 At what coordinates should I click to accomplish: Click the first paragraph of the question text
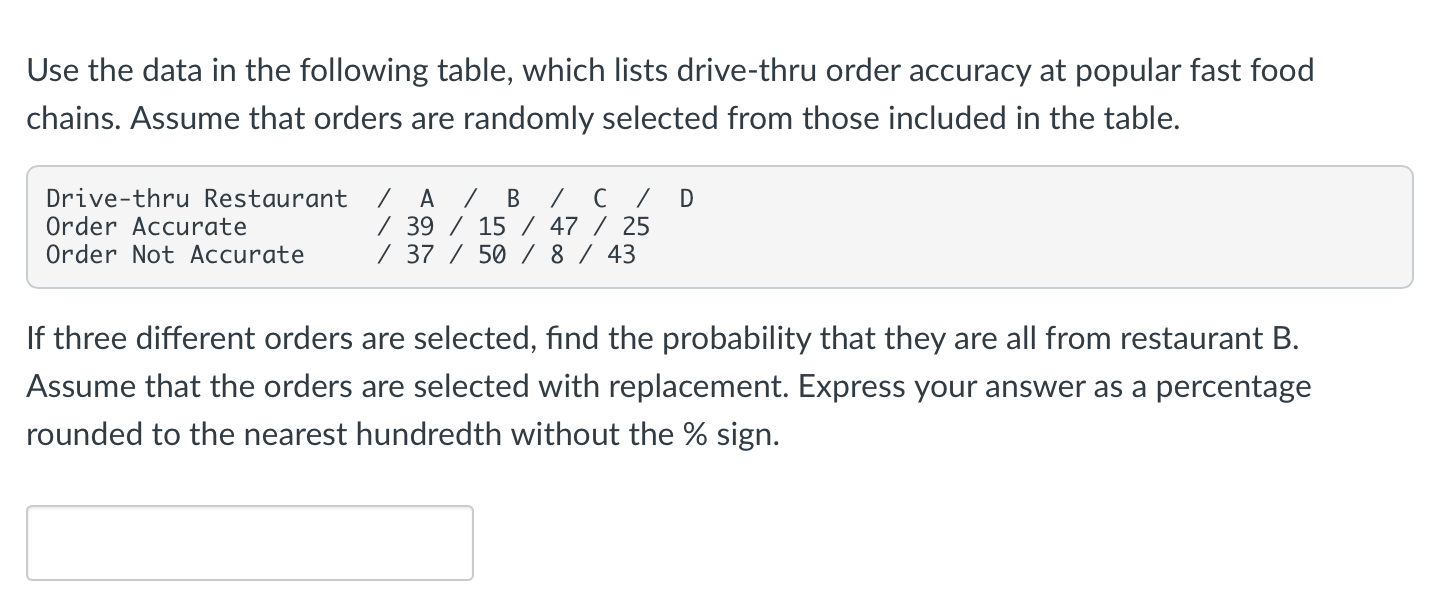670,94
